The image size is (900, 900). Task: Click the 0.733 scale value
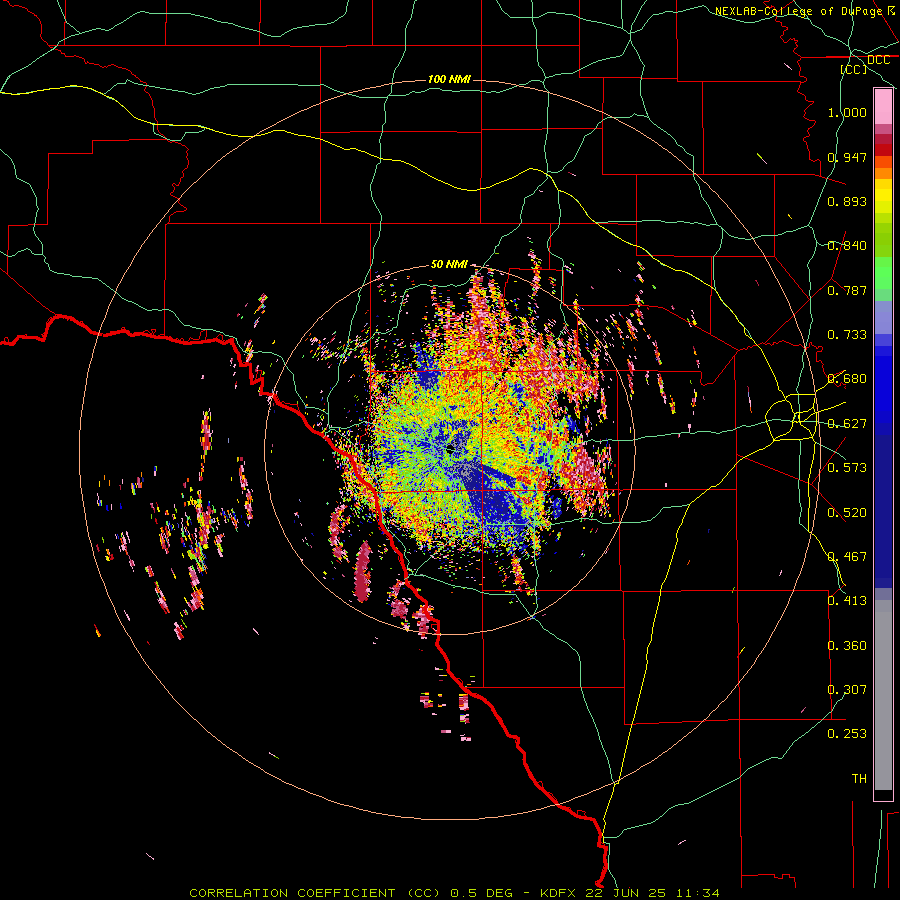(847, 335)
